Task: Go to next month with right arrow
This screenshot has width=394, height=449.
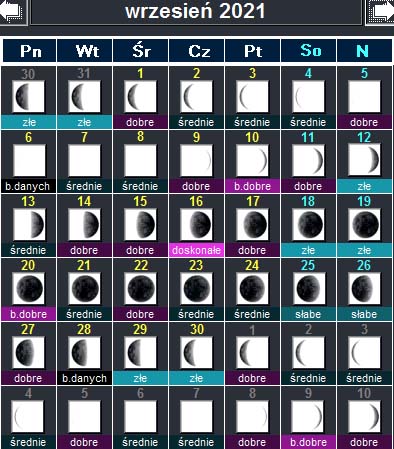Action: click(380, 12)
